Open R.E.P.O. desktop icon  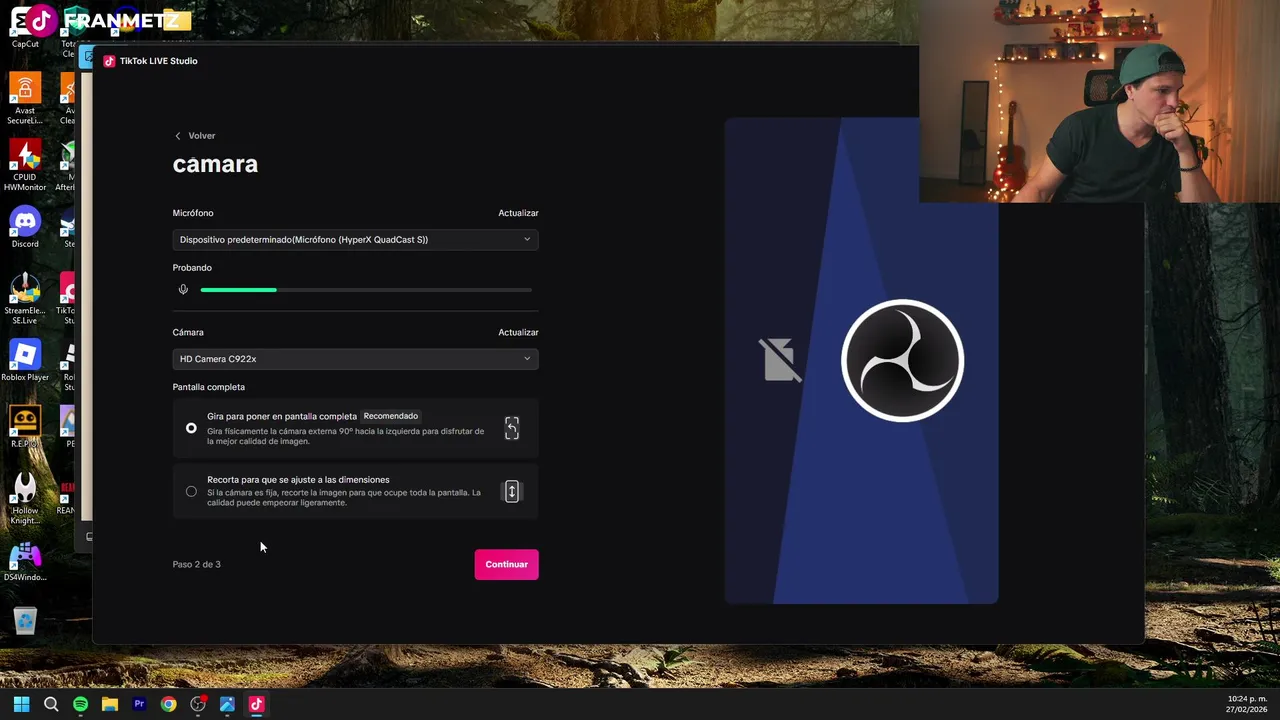25,427
